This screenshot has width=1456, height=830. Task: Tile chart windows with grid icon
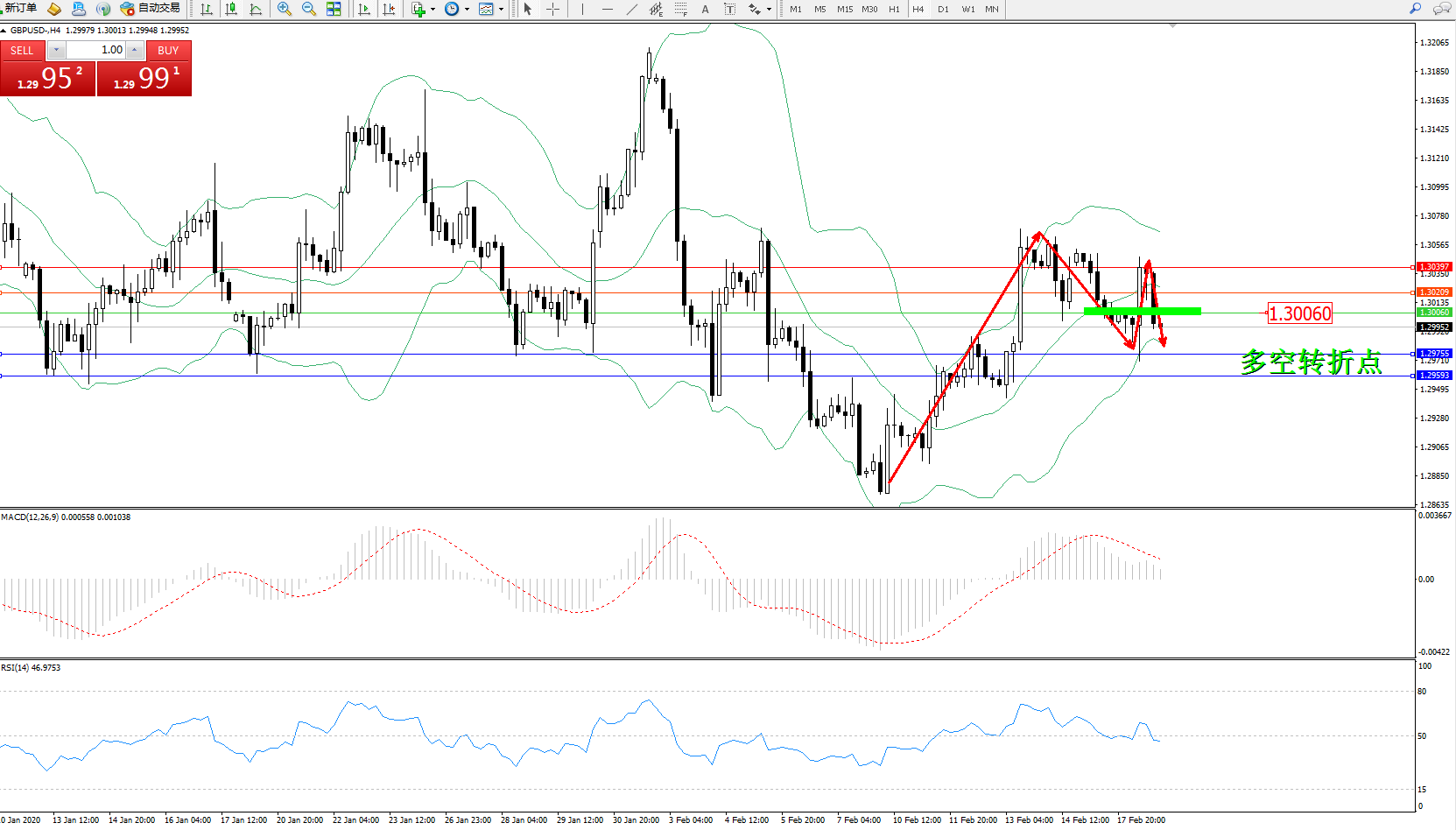click(334, 9)
